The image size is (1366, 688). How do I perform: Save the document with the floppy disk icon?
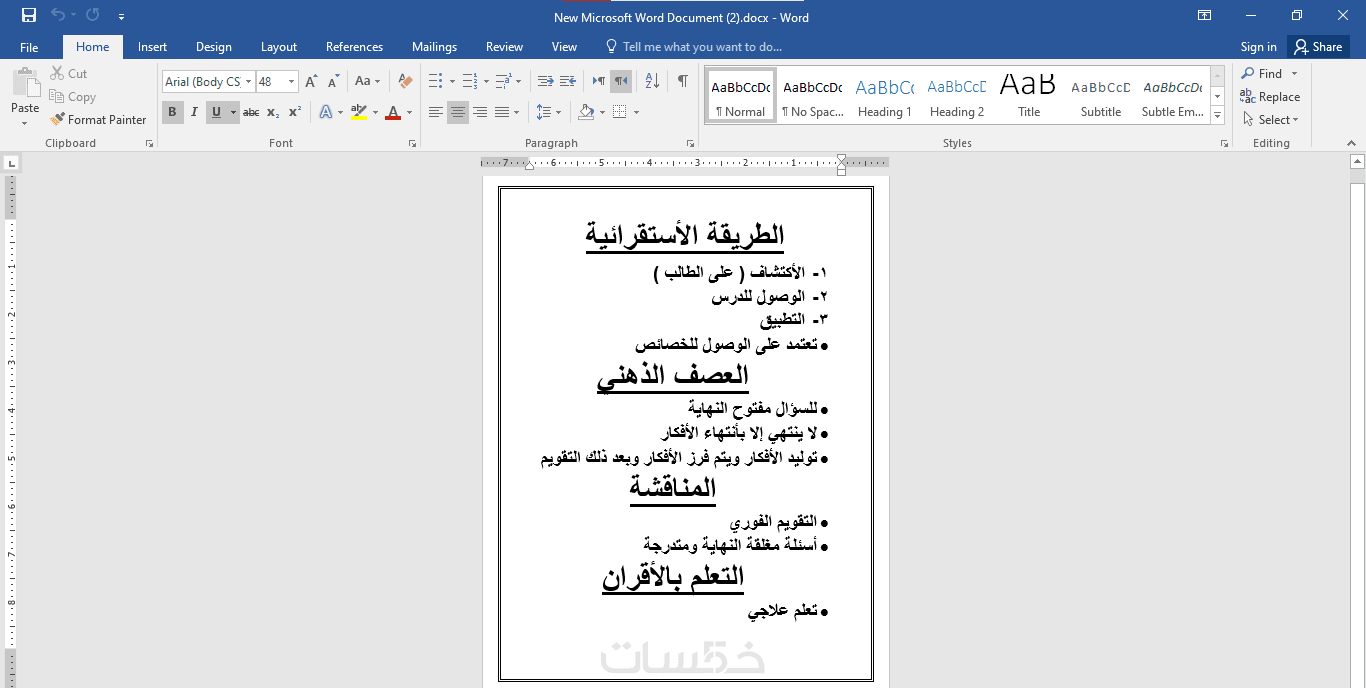(x=28, y=15)
